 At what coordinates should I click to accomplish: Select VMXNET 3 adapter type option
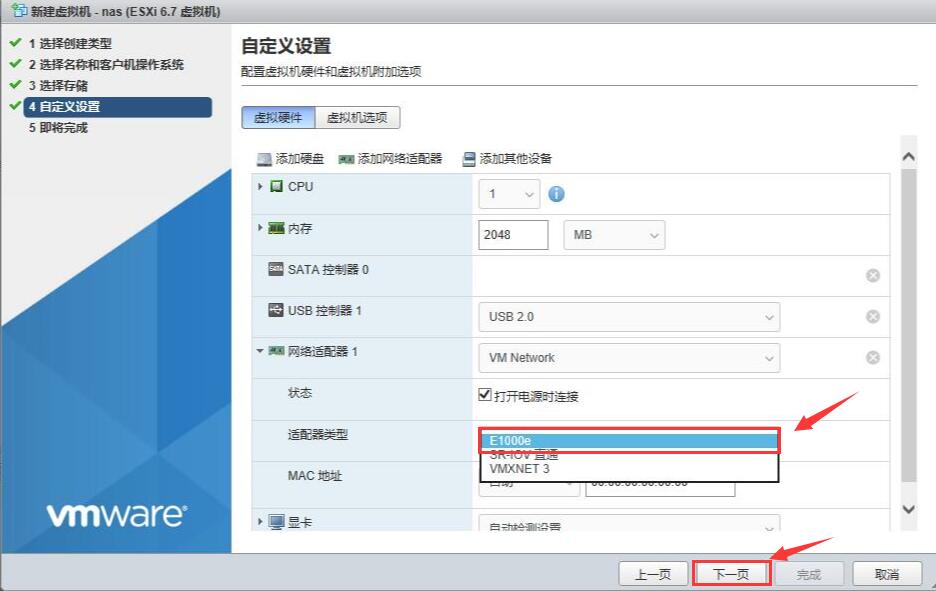[x=519, y=468]
